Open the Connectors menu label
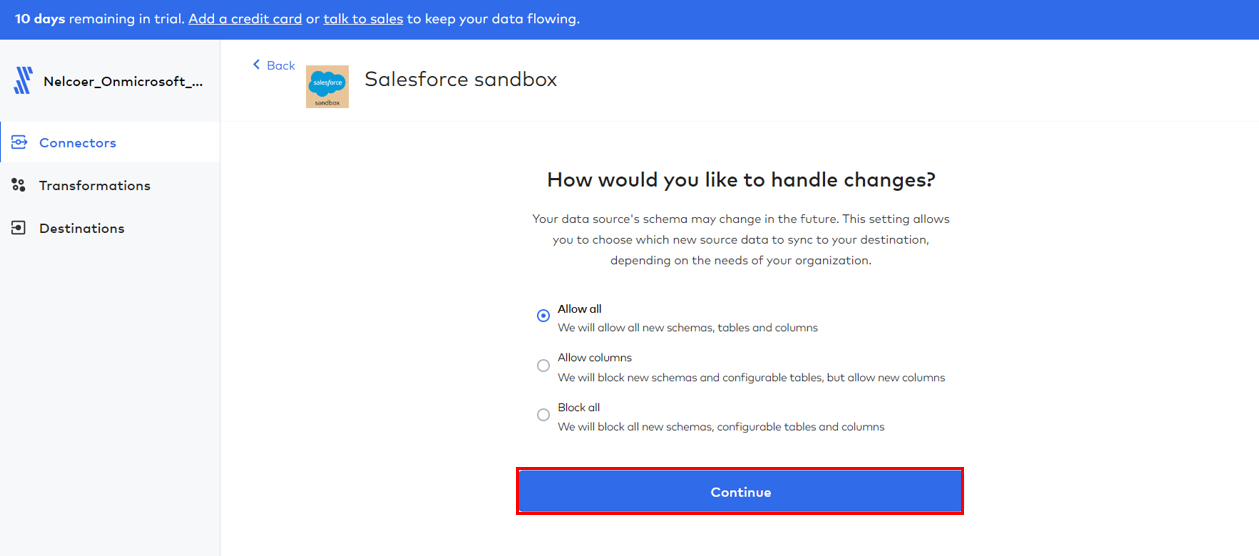 click(78, 143)
